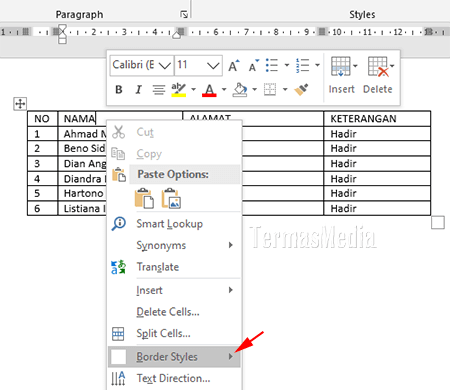450x390 pixels.
Task: Click the table resize handle square
Action: click(438, 222)
